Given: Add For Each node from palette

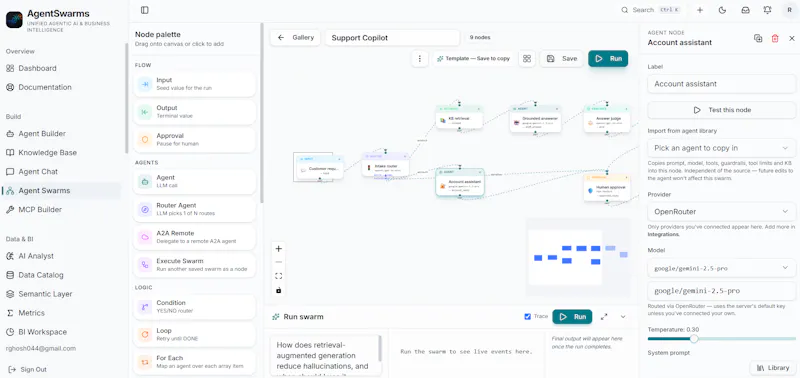Looking at the screenshot, I should (194, 362).
